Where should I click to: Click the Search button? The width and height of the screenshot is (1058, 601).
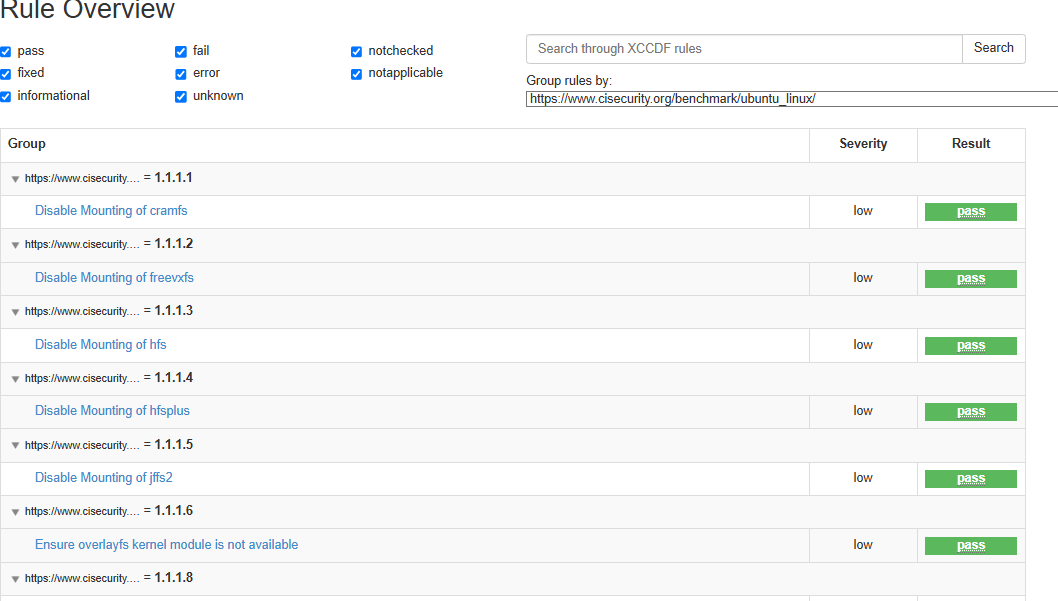click(993, 48)
